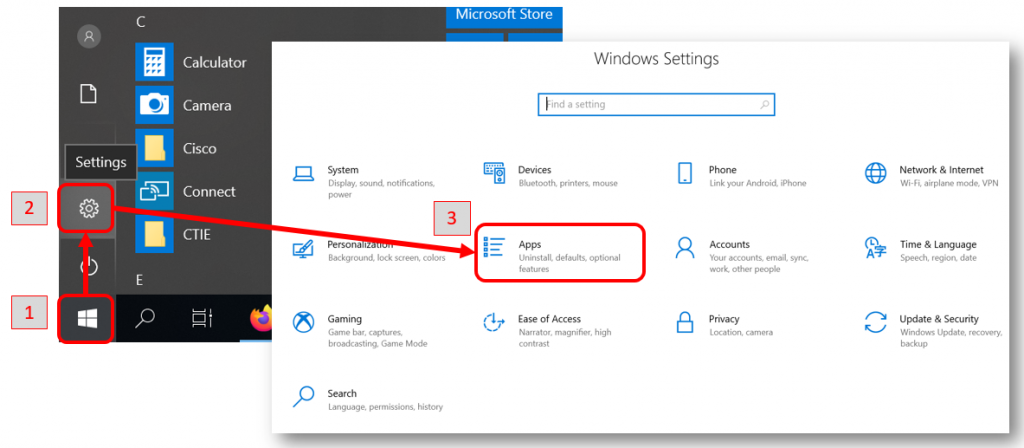
Task: Open the Accounts settings label
Action: point(729,245)
